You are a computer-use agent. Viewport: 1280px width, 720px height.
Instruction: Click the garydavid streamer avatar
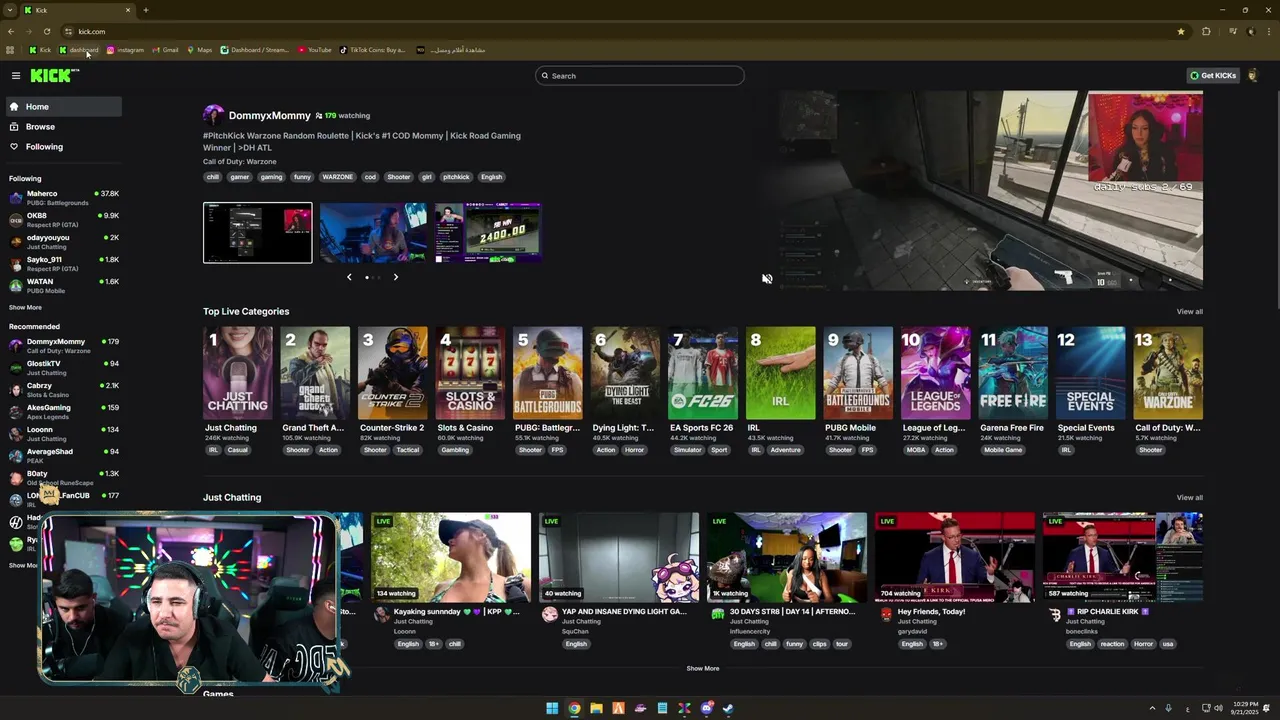886,615
